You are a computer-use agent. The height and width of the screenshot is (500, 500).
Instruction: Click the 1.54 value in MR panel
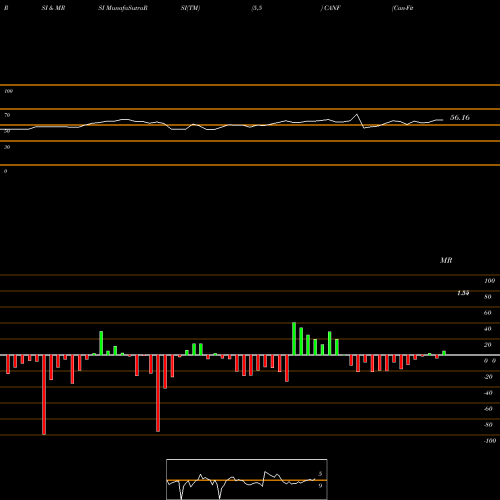[463, 293]
